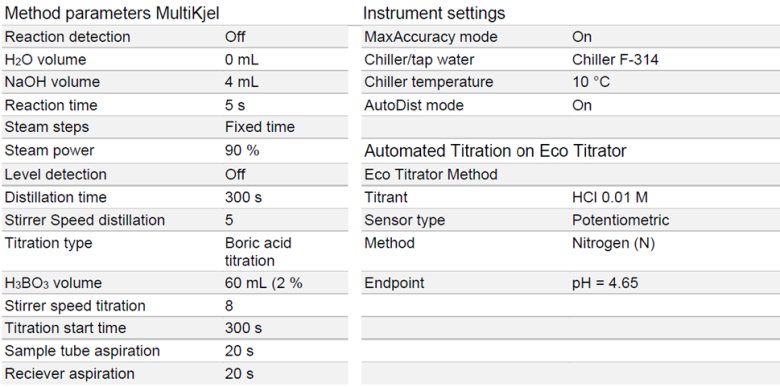The image size is (780, 387).
Task: Click the Stirrer speed titration value 8
Action: 229,305
